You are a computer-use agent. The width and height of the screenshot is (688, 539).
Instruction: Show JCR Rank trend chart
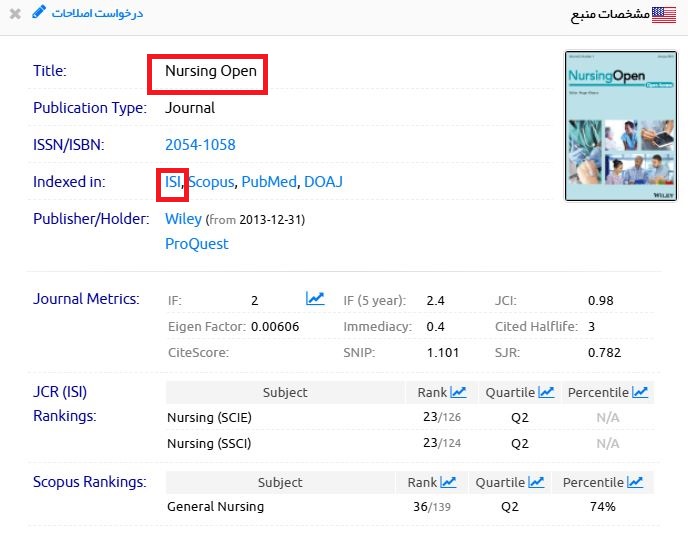pos(459,393)
